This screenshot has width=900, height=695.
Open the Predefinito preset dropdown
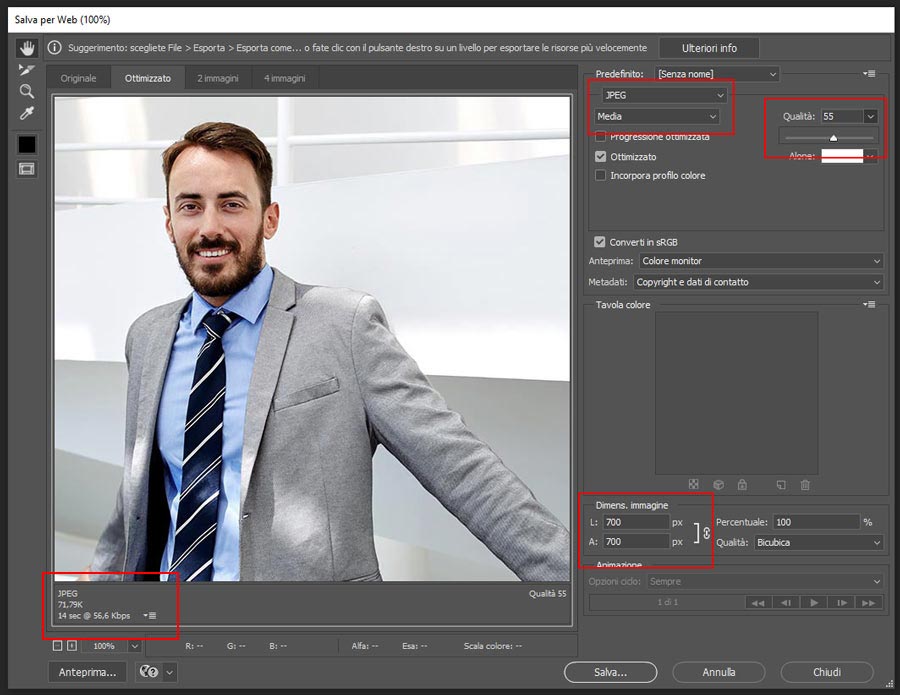[717, 74]
